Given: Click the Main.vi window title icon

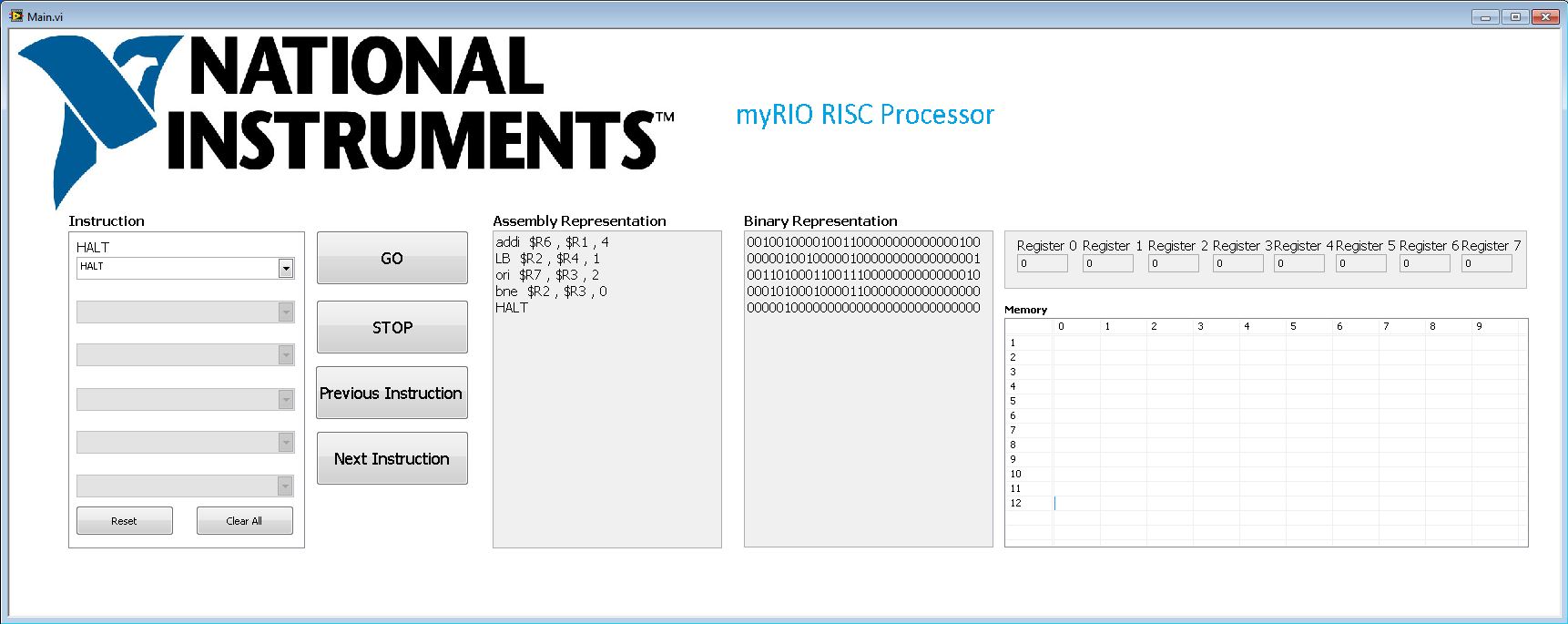Looking at the screenshot, I should 15,15.
